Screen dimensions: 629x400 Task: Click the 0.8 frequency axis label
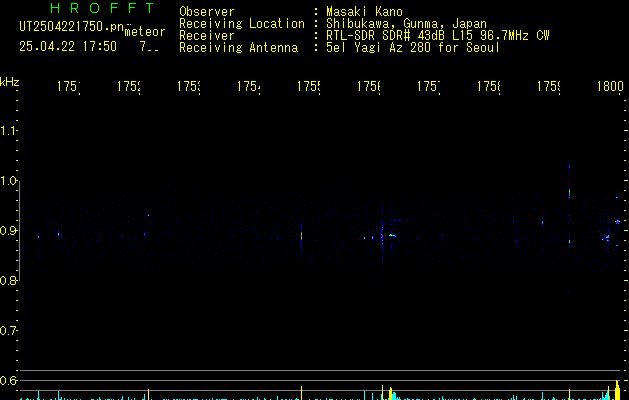click(x=8, y=280)
